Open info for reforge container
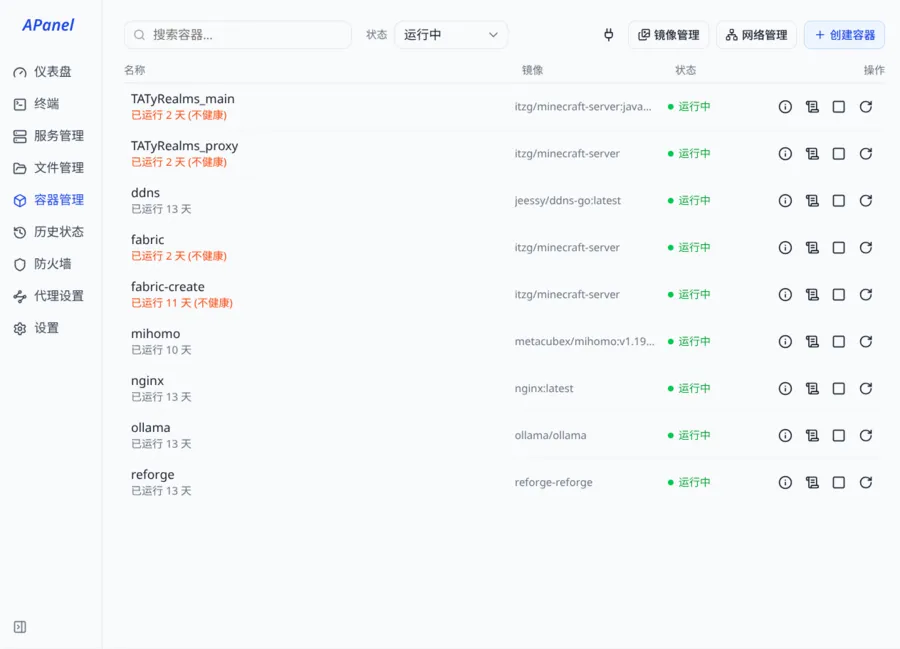This screenshot has height=649, width=900. (x=785, y=483)
